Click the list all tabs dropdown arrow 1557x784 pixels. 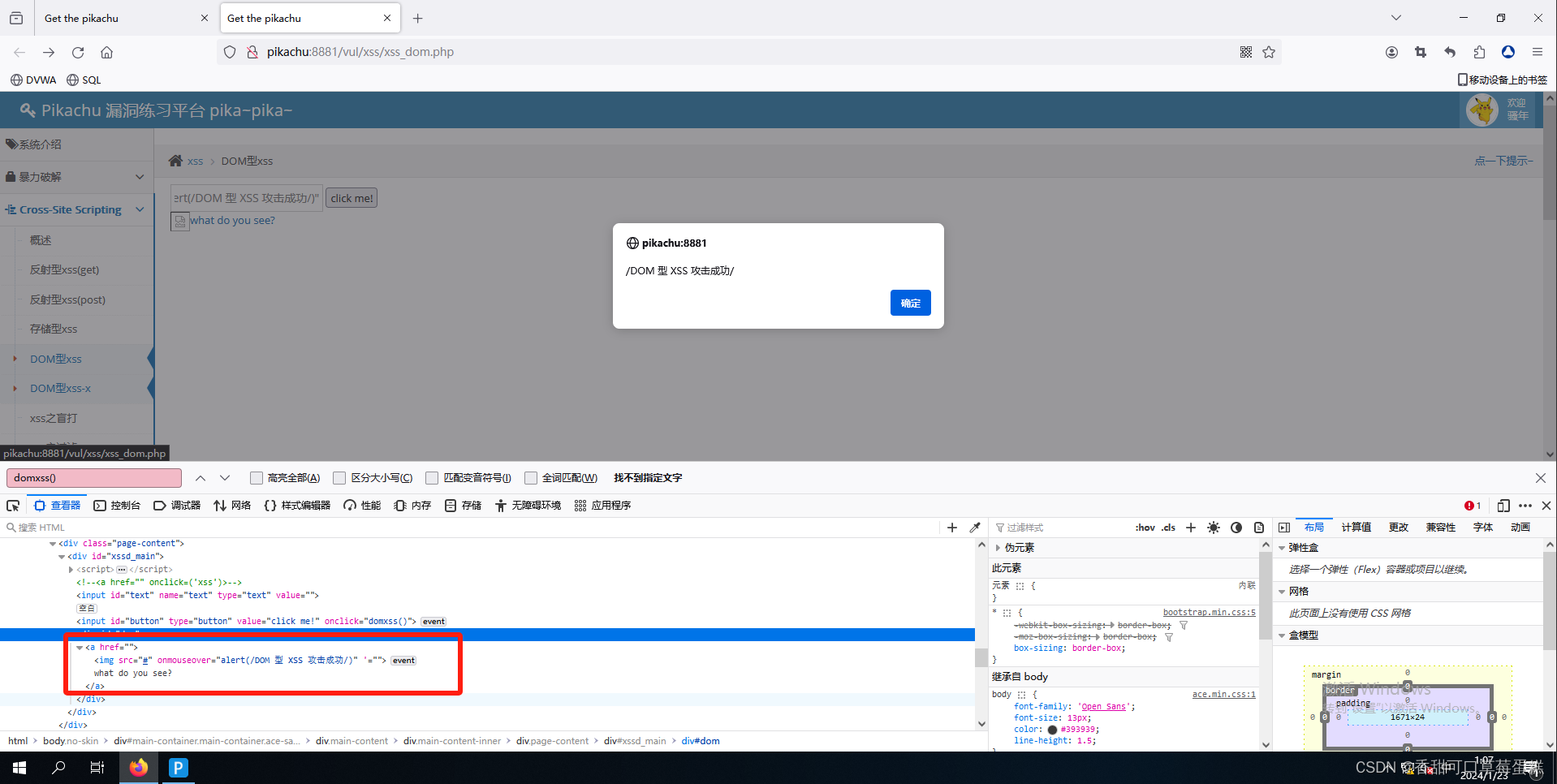click(x=1396, y=18)
